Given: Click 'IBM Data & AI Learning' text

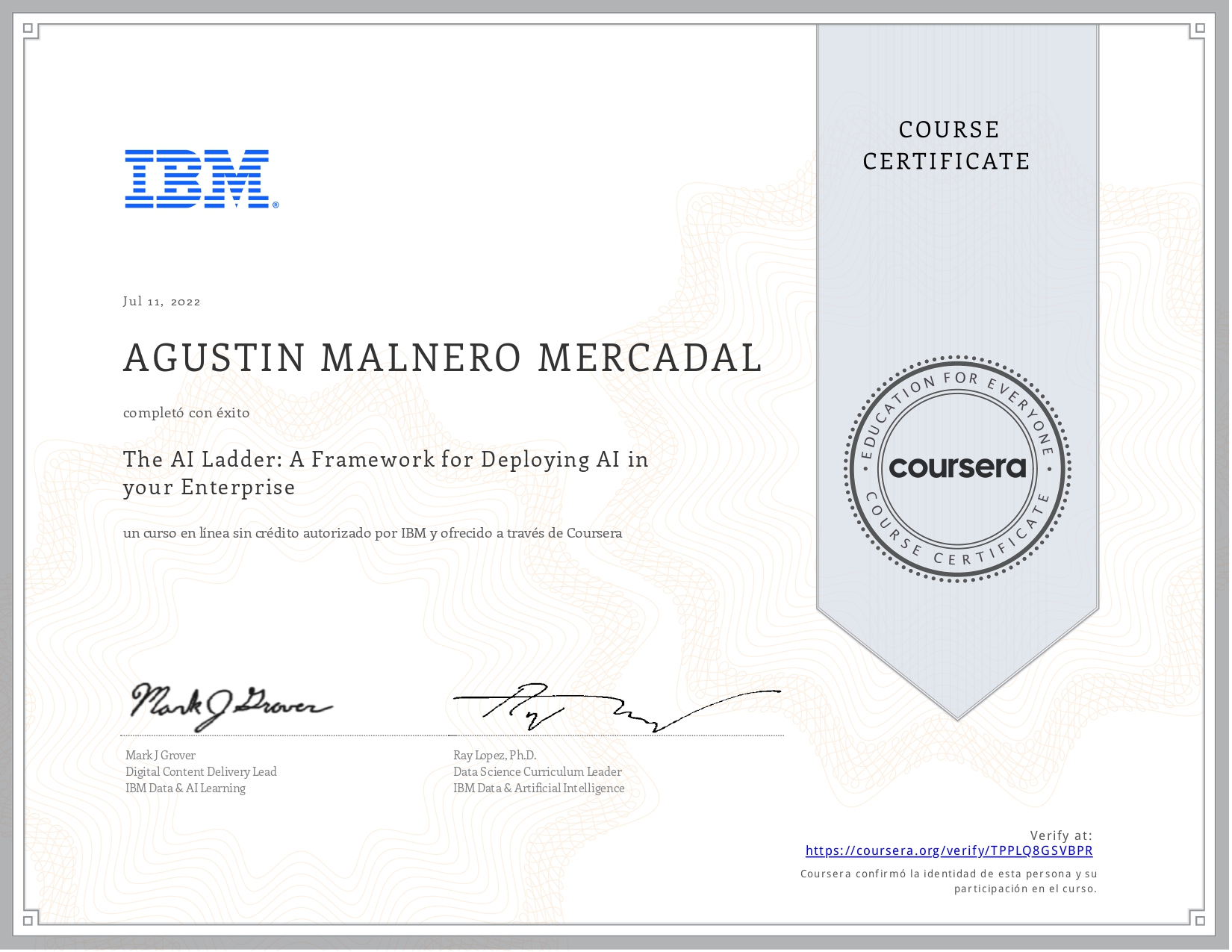Looking at the screenshot, I should [x=185, y=788].
